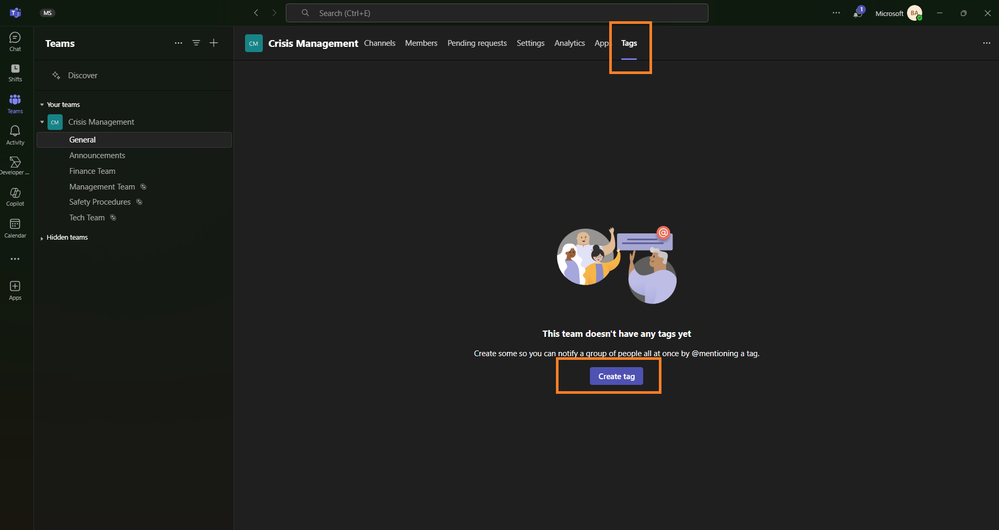Viewport: 999px width, 530px height.
Task: Click the Search box
Action: tap(497, 13)
